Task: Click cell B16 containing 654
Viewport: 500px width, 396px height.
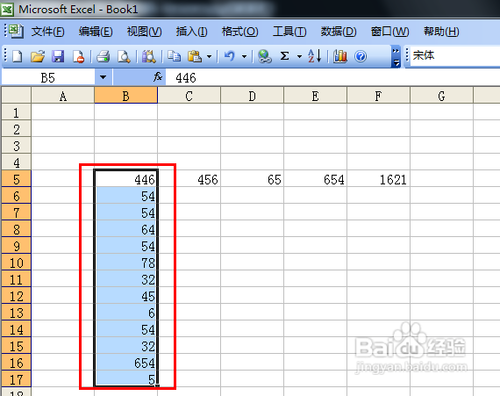Action: (x=126, y=362)
